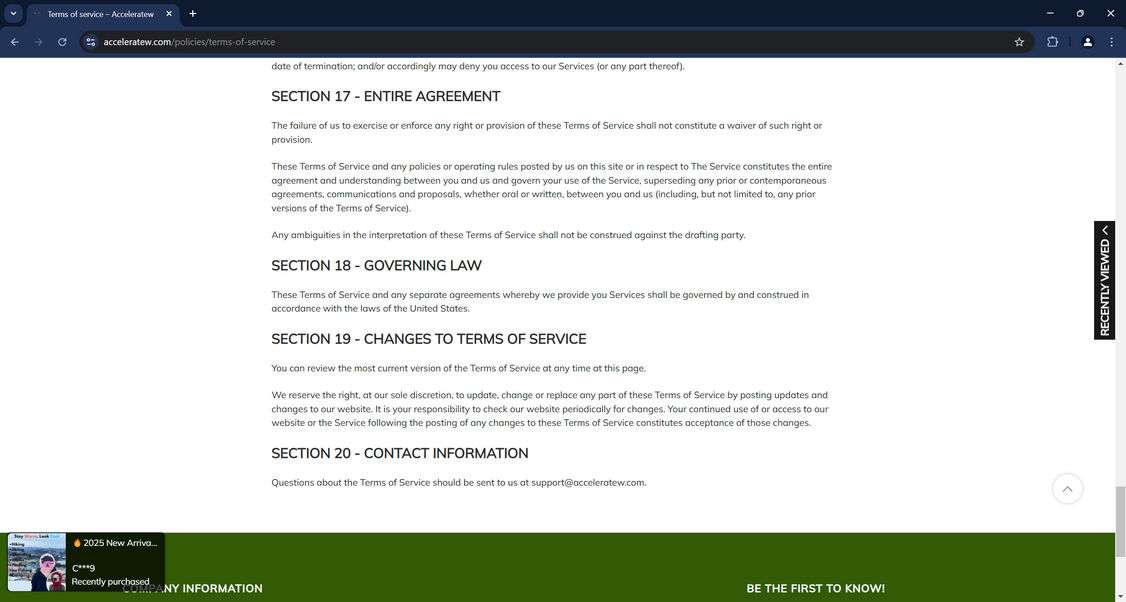Click the page's vertical scrollbar thumb

1120,522
